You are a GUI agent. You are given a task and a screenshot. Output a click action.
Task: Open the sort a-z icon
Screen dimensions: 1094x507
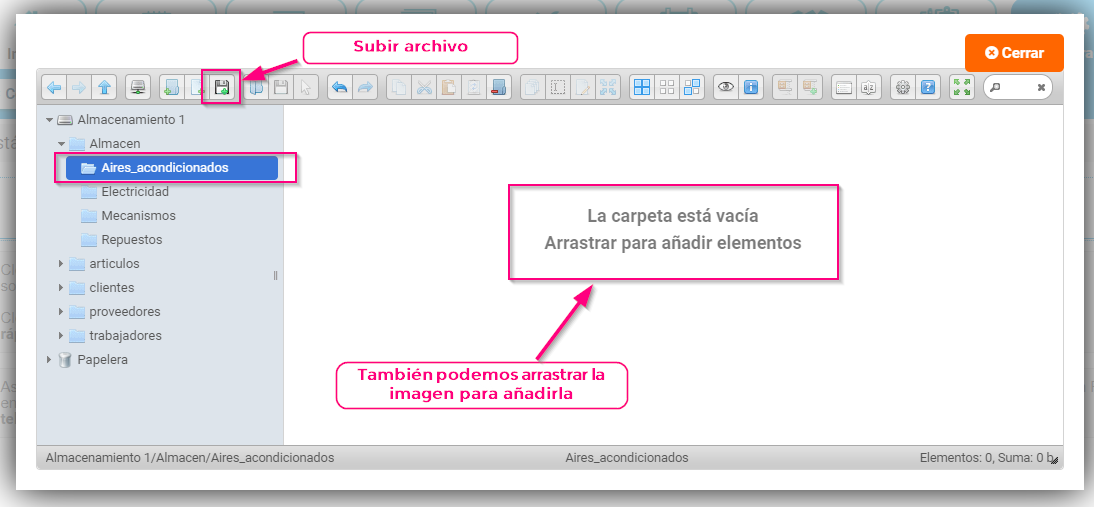[x=869, y=87]
